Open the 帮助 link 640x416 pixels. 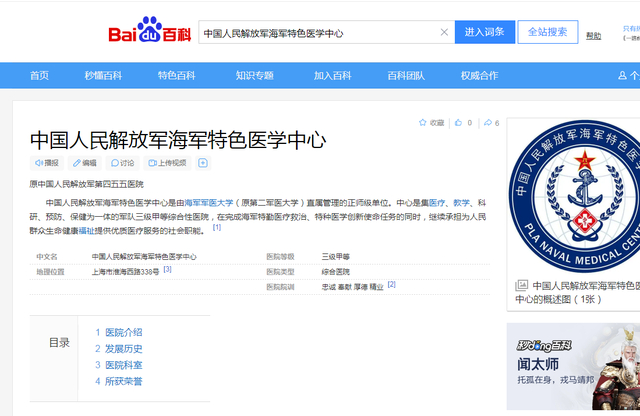(x=593, y=36)
